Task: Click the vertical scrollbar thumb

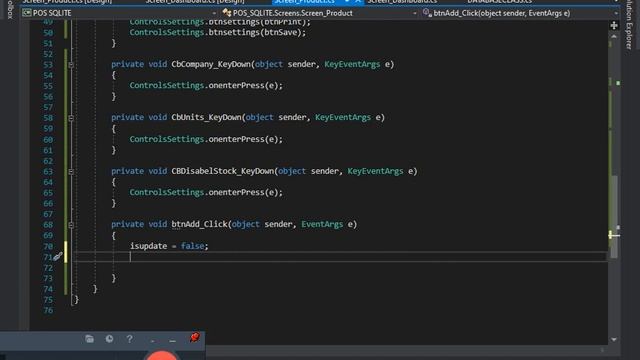Action: coord(614,216)
